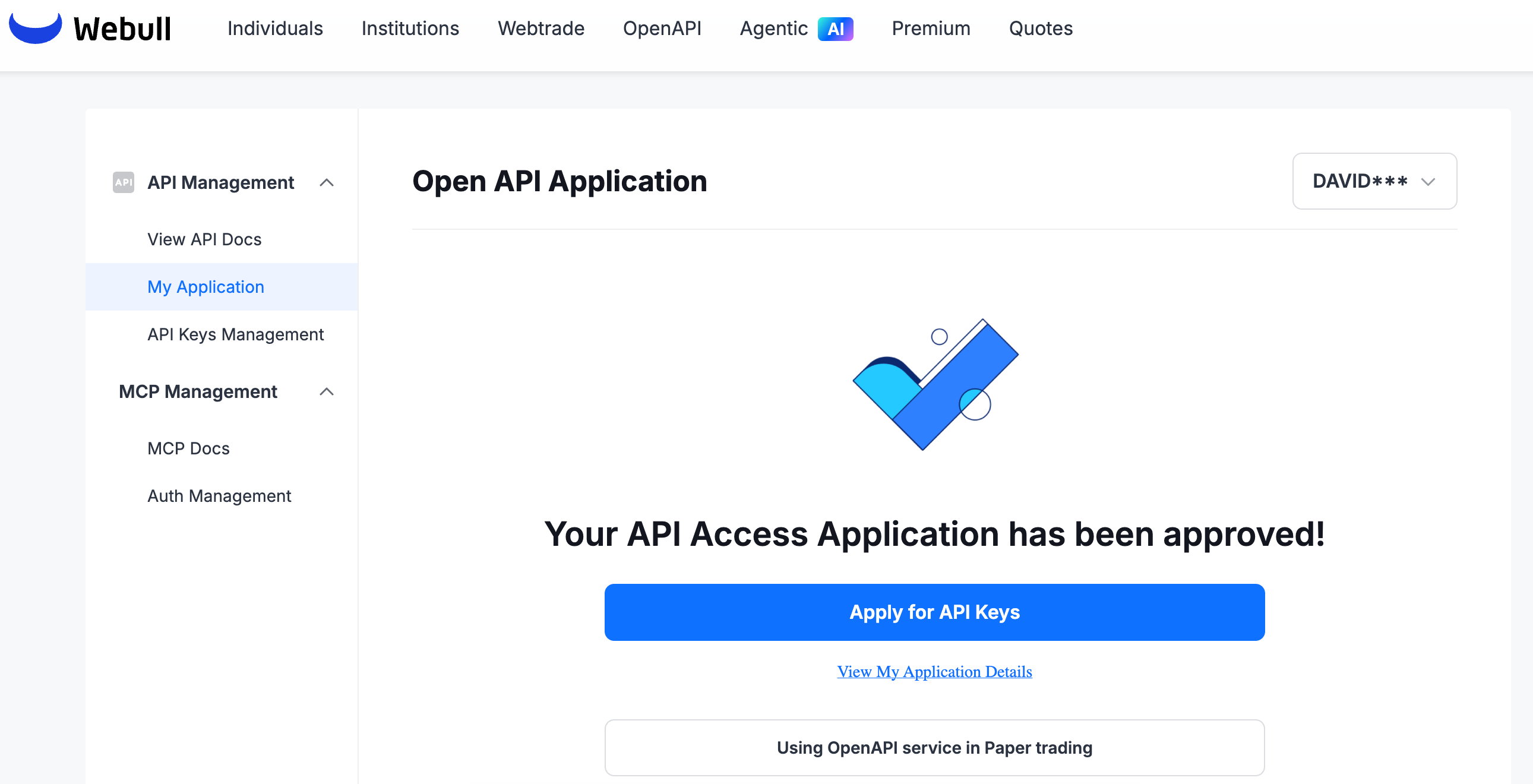
Task: Click the AI badge next to Agentic
Action: point(835,29)
